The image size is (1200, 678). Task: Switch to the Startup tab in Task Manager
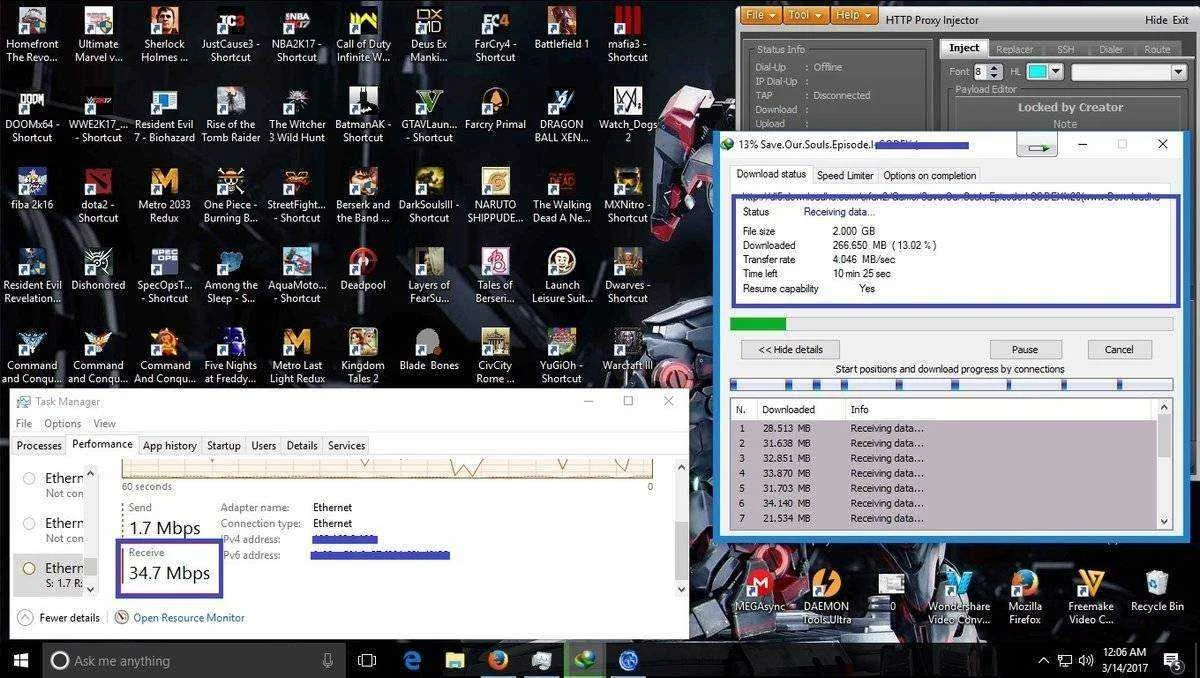click(223, 446)
